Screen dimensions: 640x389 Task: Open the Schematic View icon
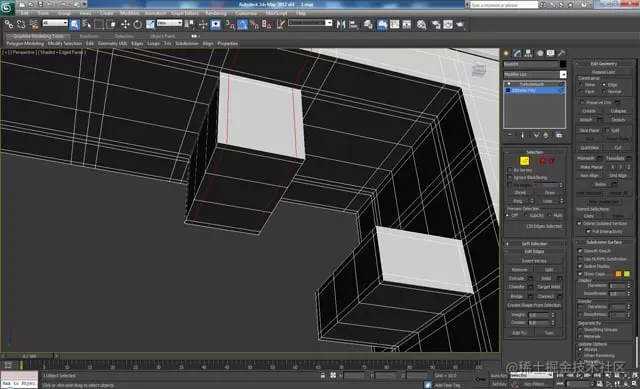[x=407, y=24]
